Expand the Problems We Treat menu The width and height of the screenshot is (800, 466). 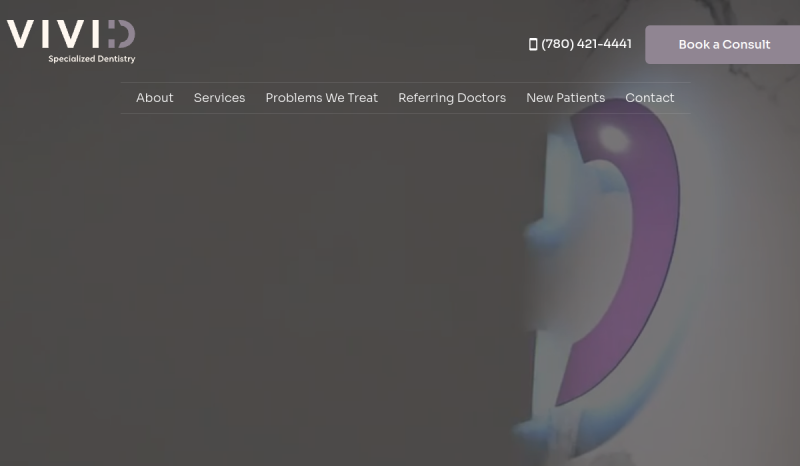pos(321,98)
